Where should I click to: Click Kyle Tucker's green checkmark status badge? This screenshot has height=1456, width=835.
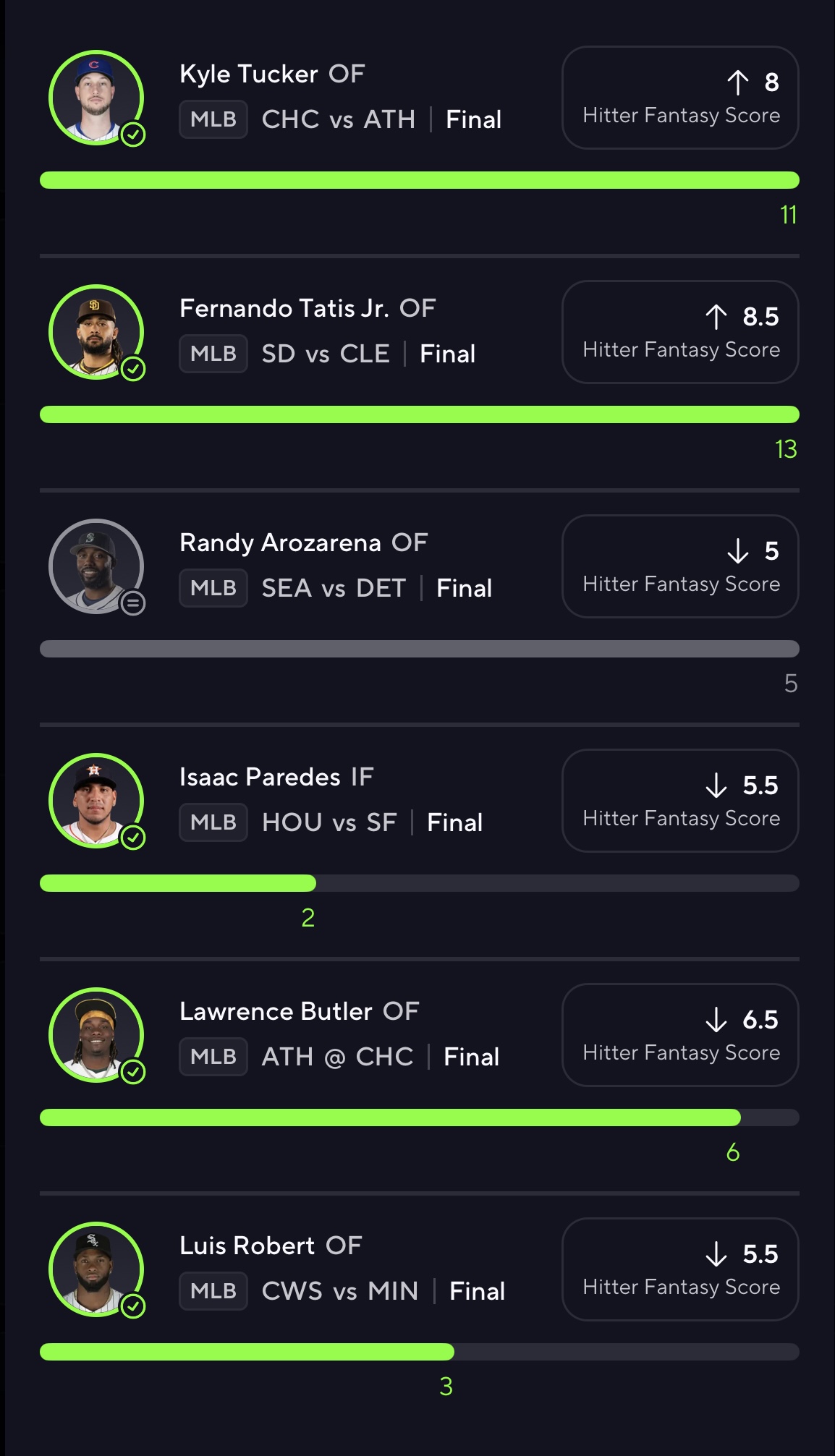point(133,135)
